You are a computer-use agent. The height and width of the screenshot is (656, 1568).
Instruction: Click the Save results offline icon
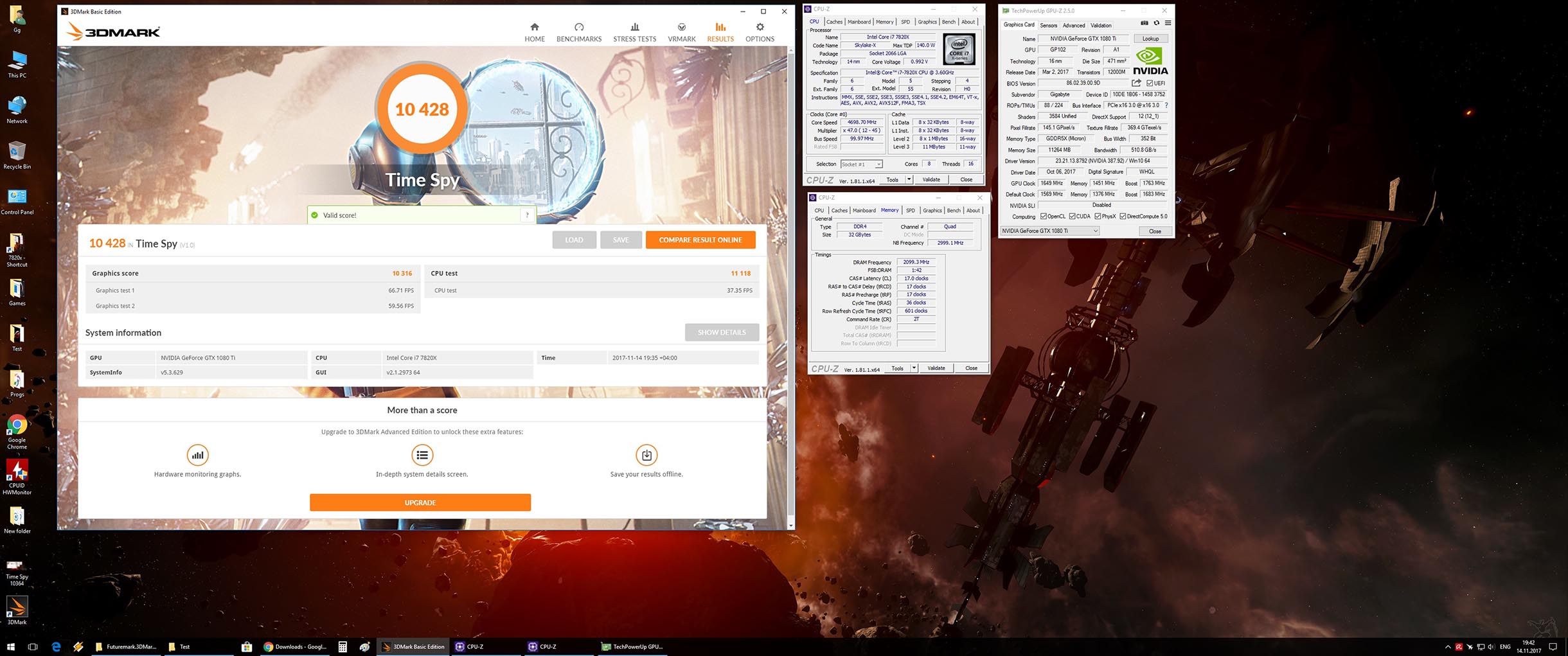[646, 455]
